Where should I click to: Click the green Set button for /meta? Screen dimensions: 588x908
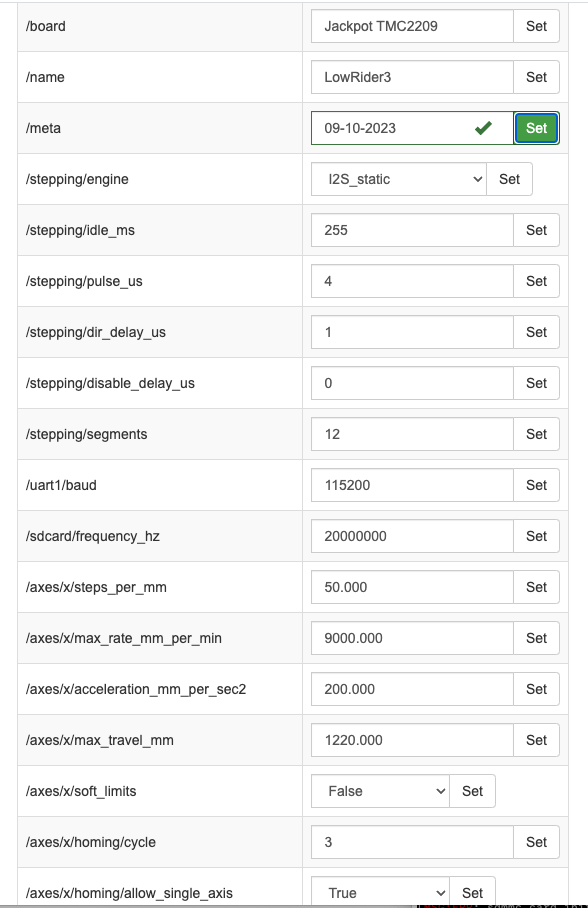click(x=536, y=128)
